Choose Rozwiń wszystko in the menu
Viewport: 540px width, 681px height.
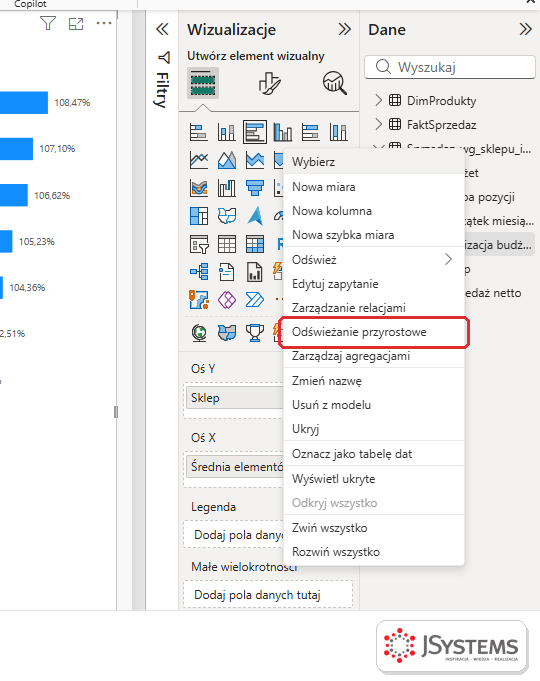pos(374,552)
